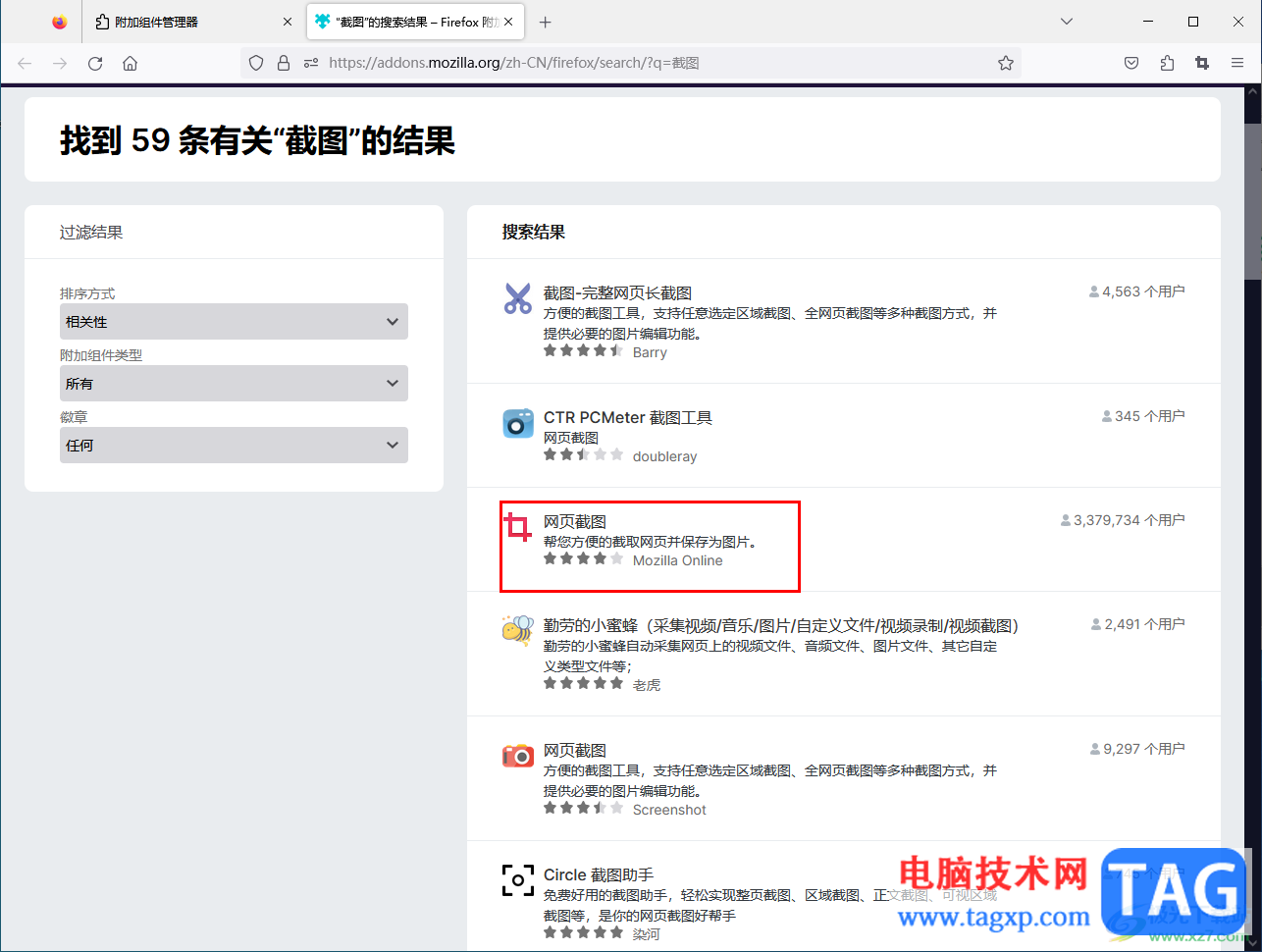1262x952 pixels.
Task: Click the description 帮您方便的截取网页并保存为图片。
Action: (650, 542)
